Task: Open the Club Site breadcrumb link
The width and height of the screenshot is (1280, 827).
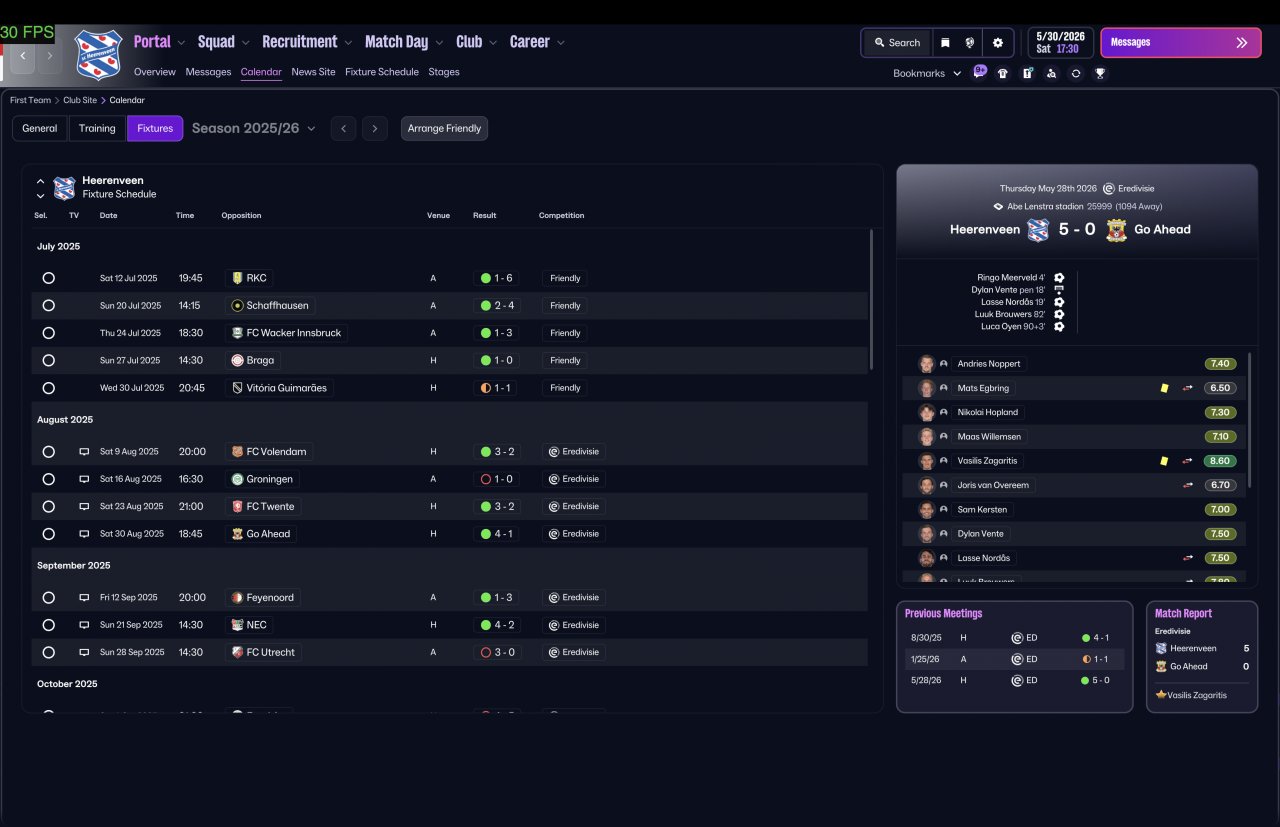Action: point(80,100)
